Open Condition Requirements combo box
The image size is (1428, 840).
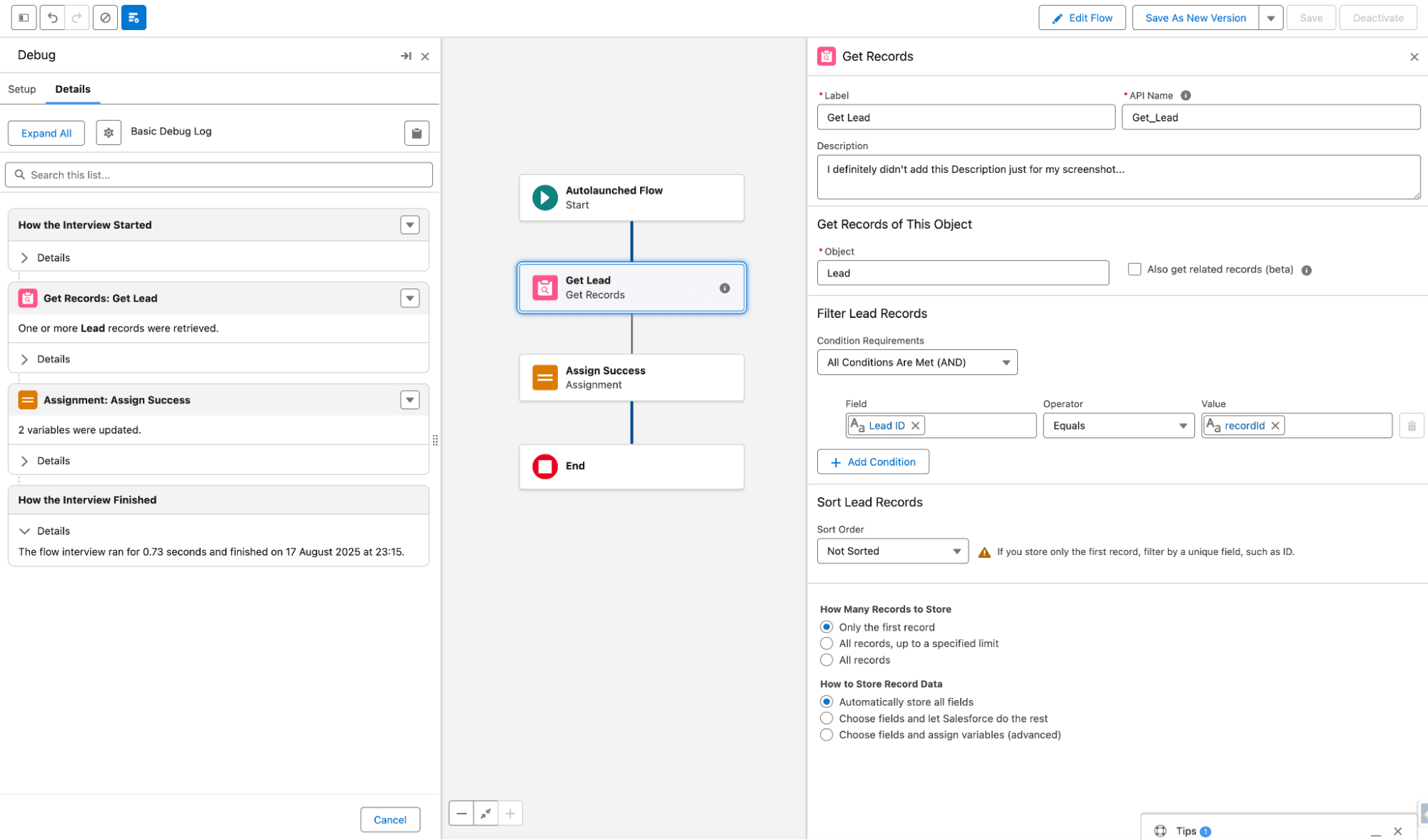coord(917,363)
